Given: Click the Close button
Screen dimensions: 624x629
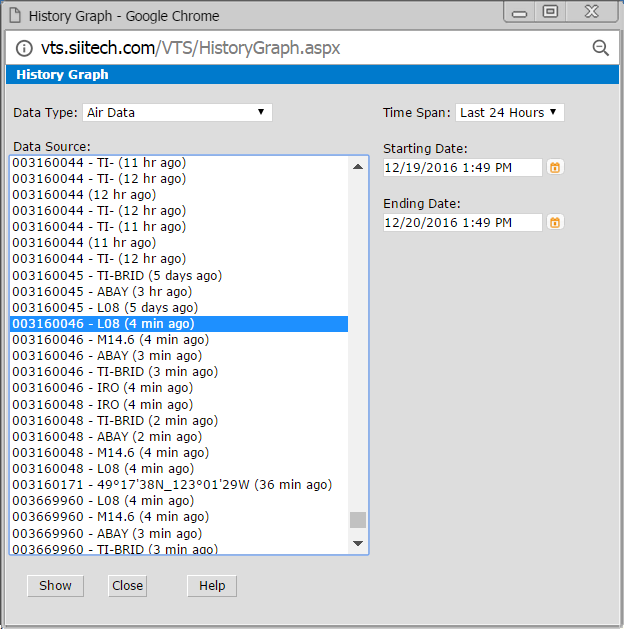Looking at the screenshot, I should pyautogui.click(x=127, y=586).
